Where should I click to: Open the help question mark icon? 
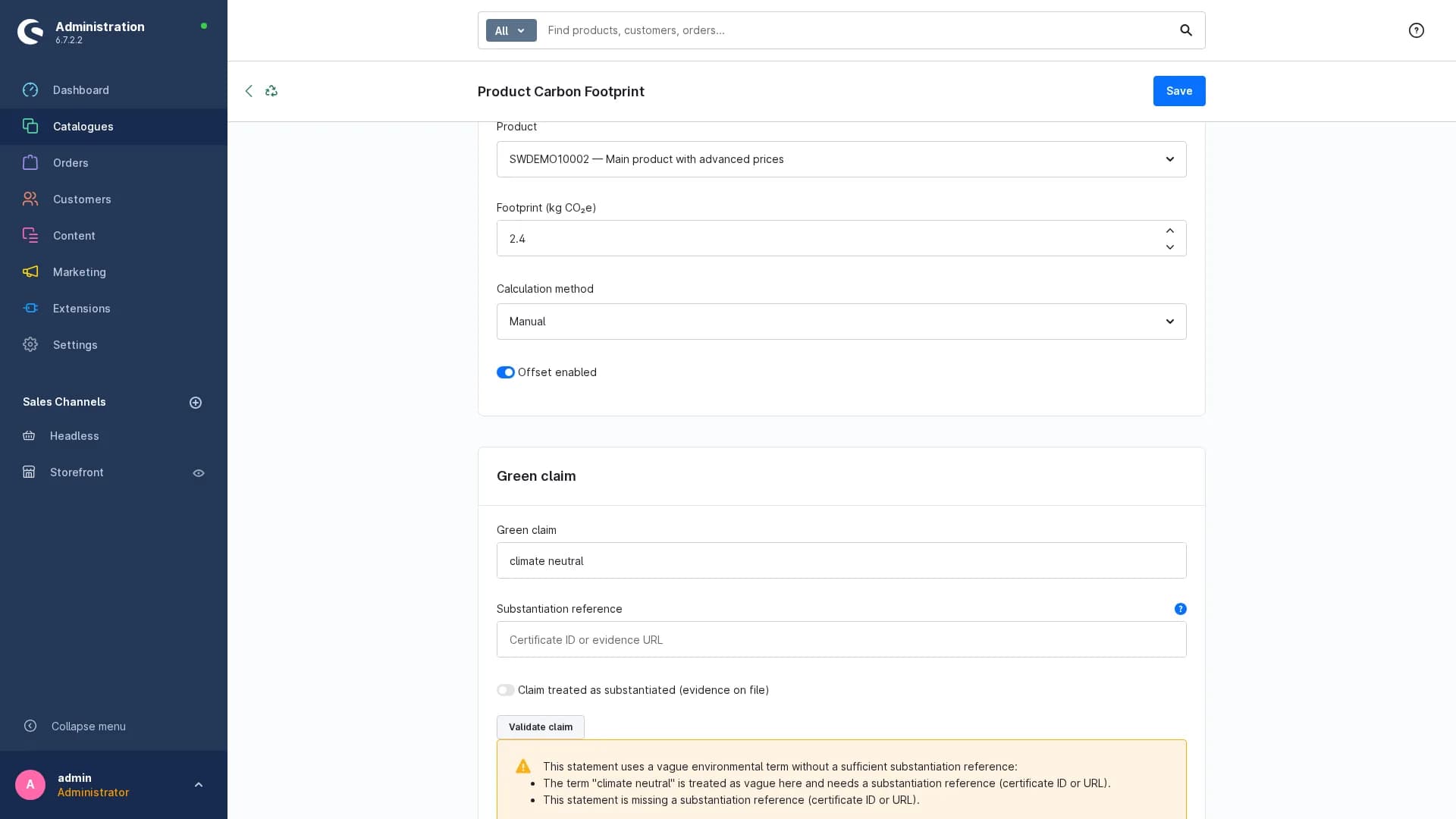(1417, 30)
